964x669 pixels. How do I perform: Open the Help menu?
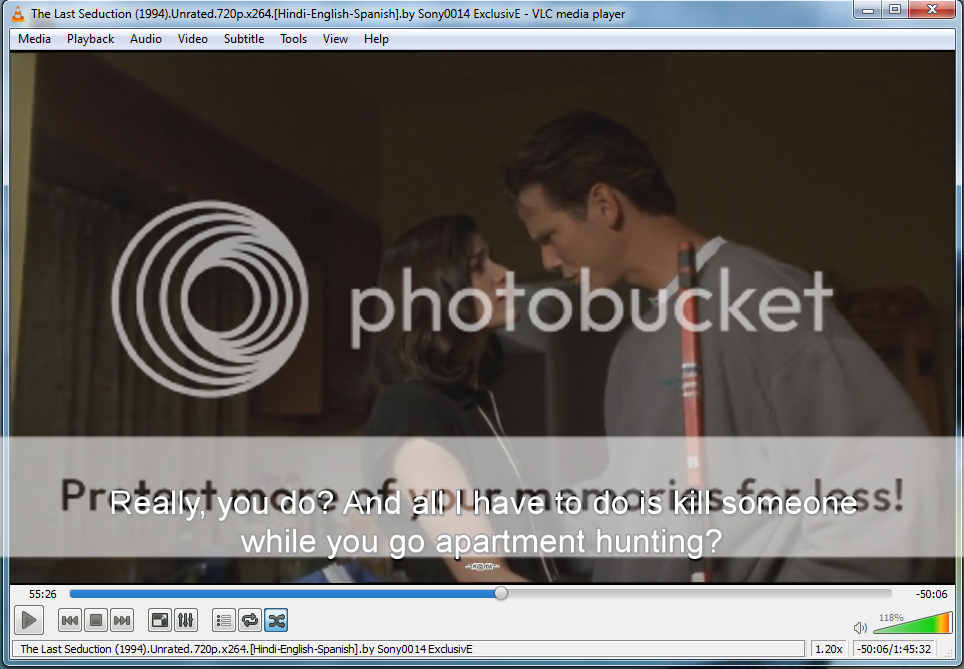[376, 39]
